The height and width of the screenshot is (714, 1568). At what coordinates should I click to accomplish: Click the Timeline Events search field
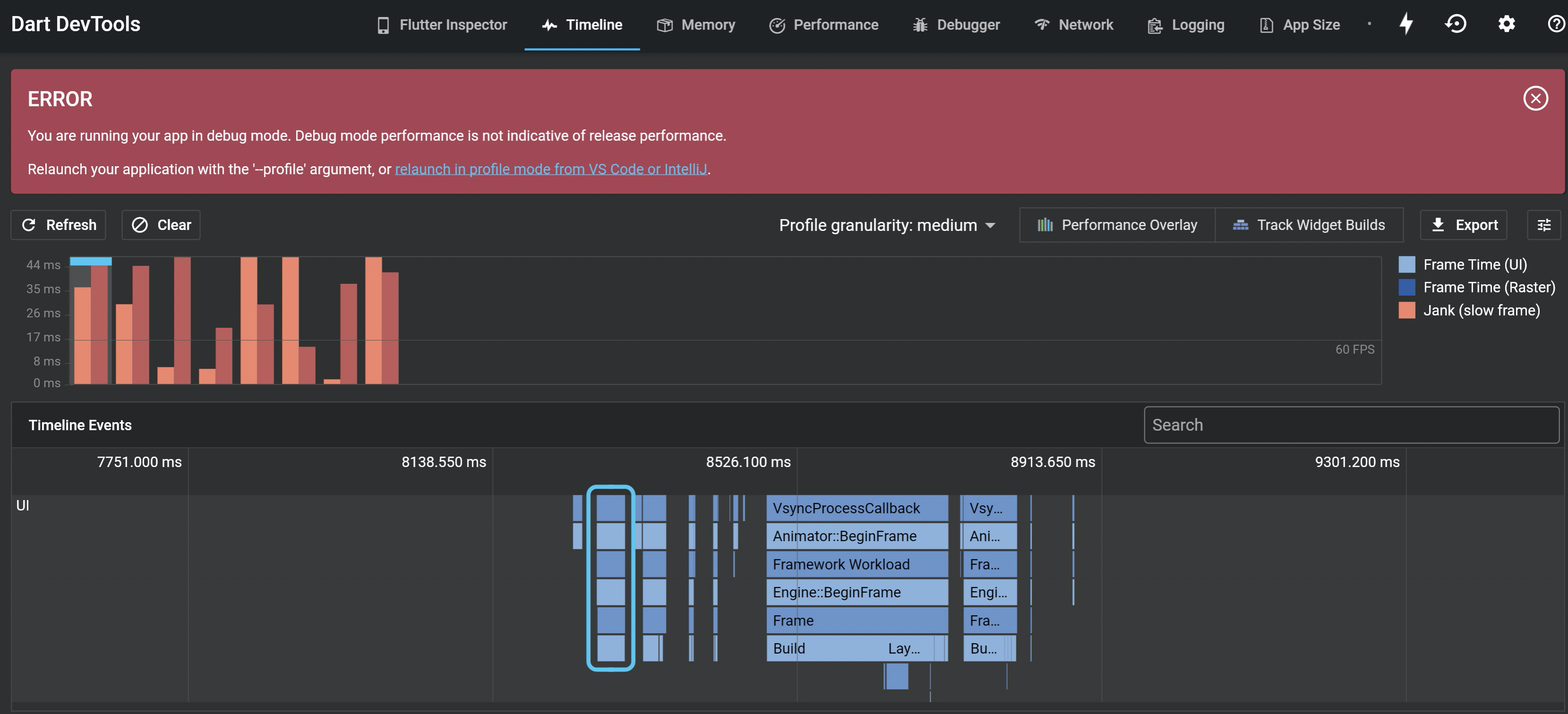(x=1352, y=424)
